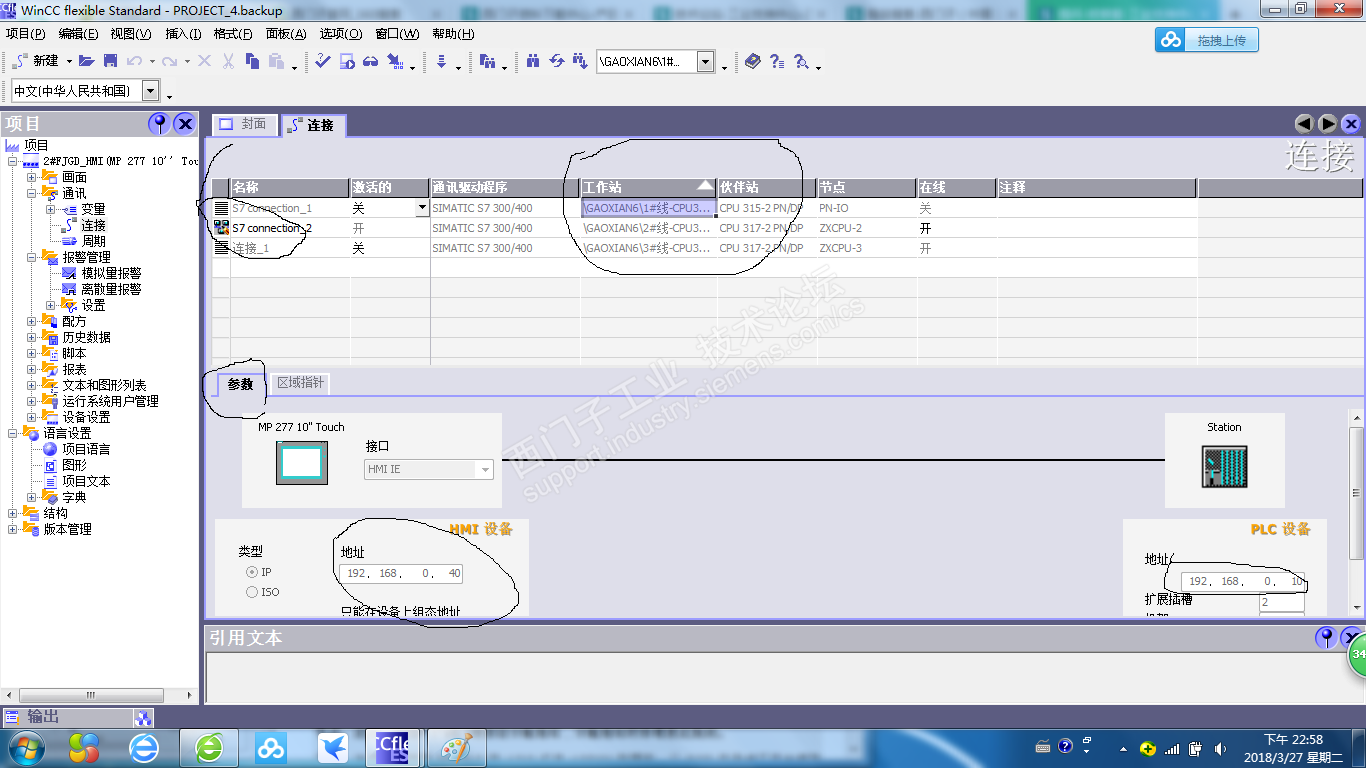
Task: Click the Station PLC rack image
Action: pos(1224,466)
